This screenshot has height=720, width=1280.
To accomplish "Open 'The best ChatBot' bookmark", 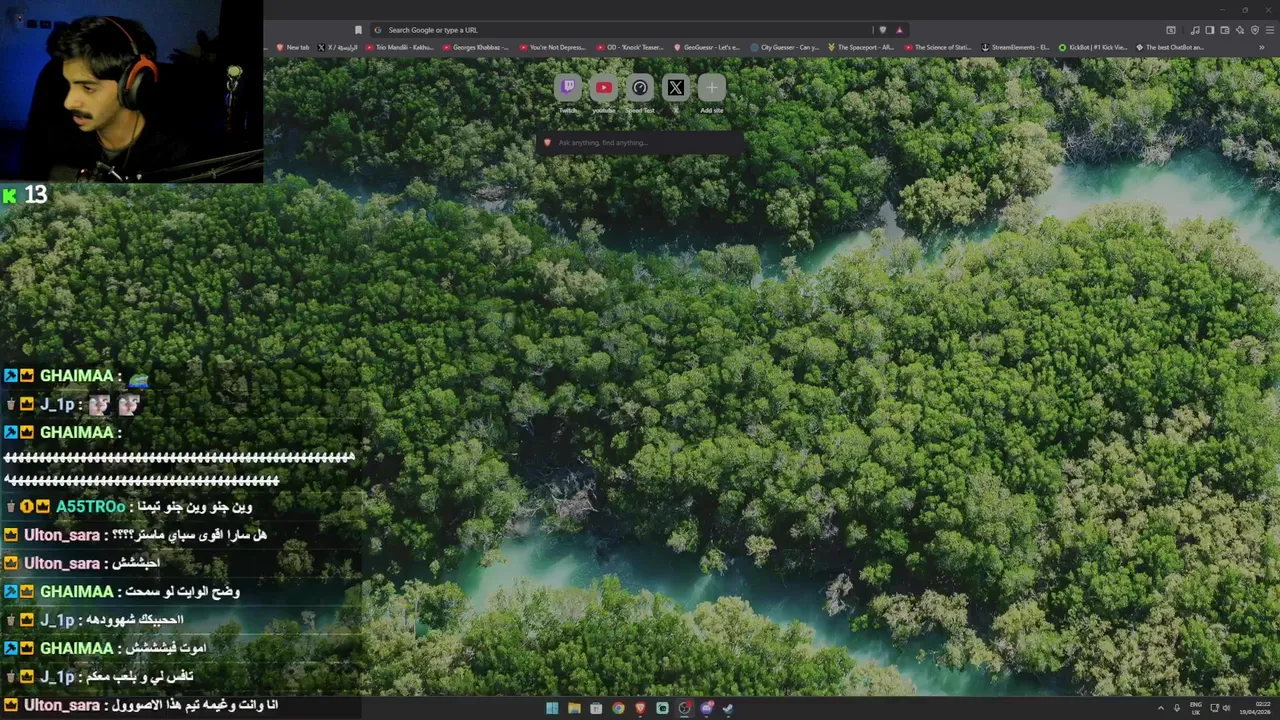I will (x=1170, y=47).
